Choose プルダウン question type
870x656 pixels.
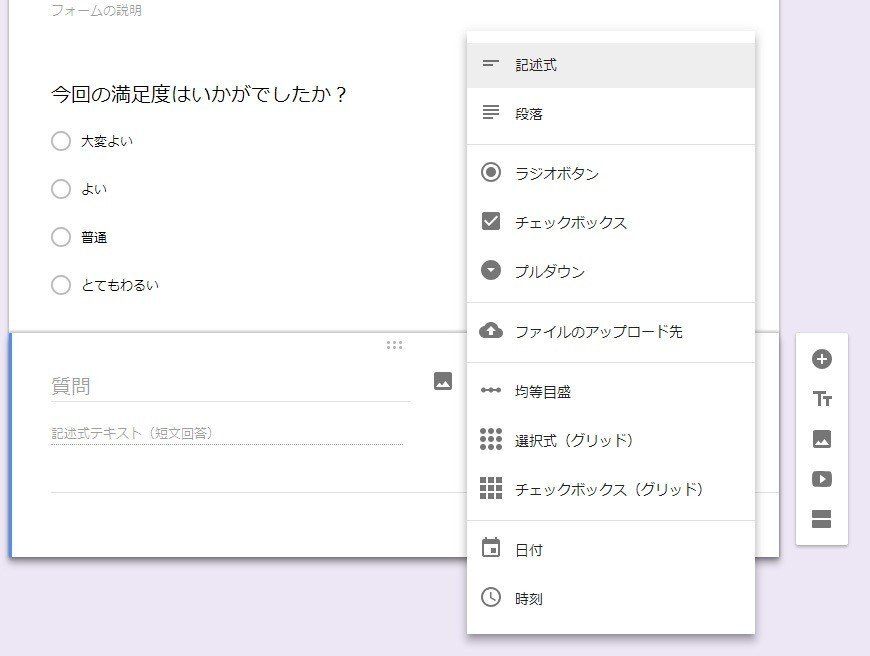[x=611, y=271]
